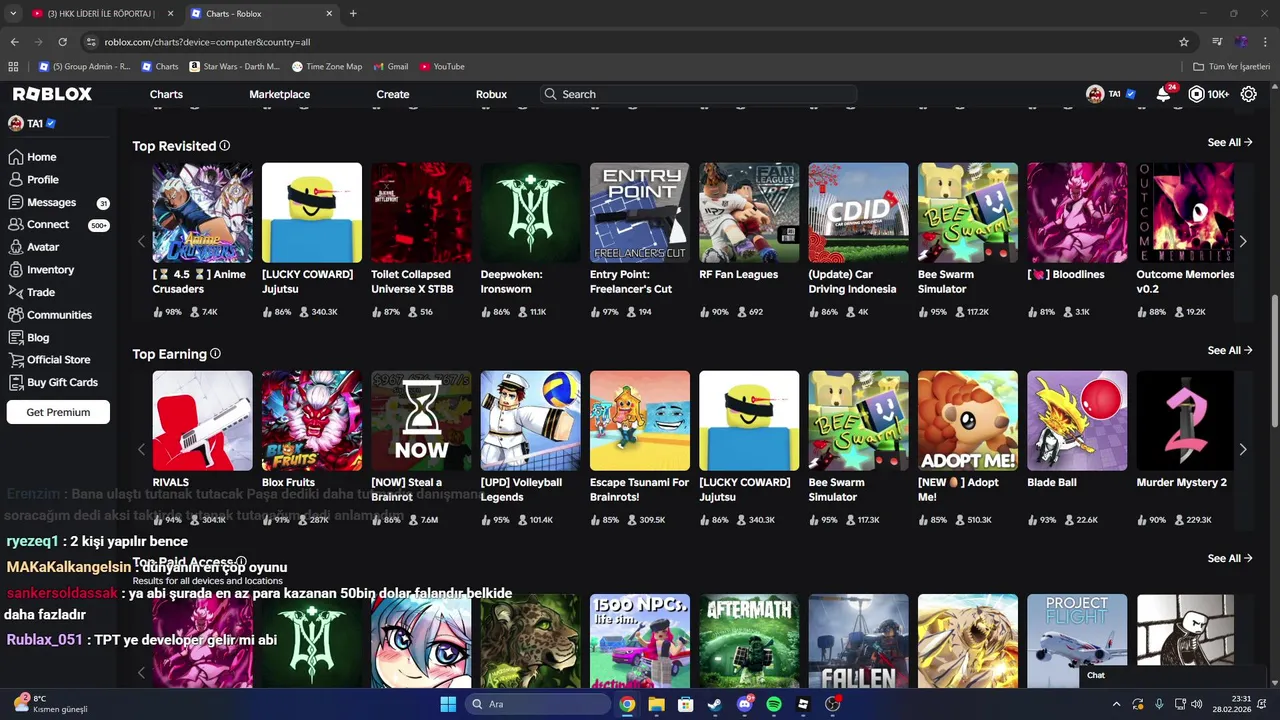The height and width of the screenshot is (720, 1280).
Task: Open a new browser tab
Action: [353, 14]
